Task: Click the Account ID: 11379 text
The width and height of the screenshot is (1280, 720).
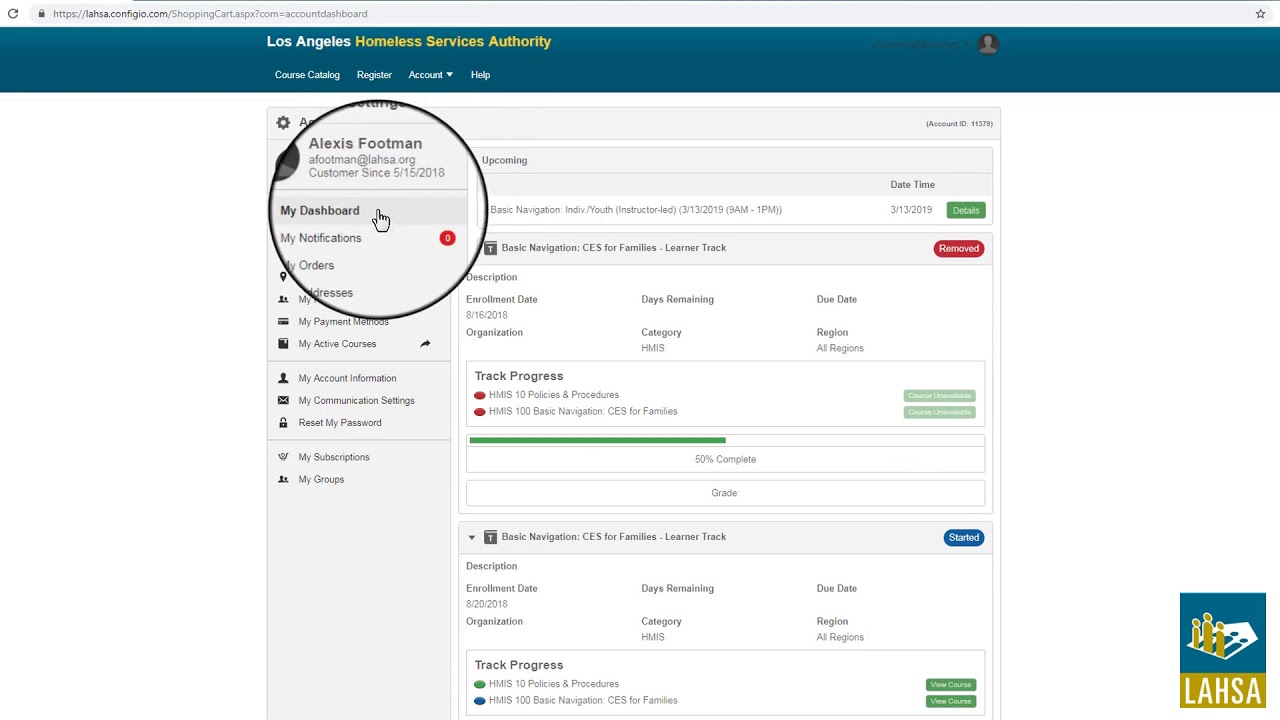Action: (959, 124)
